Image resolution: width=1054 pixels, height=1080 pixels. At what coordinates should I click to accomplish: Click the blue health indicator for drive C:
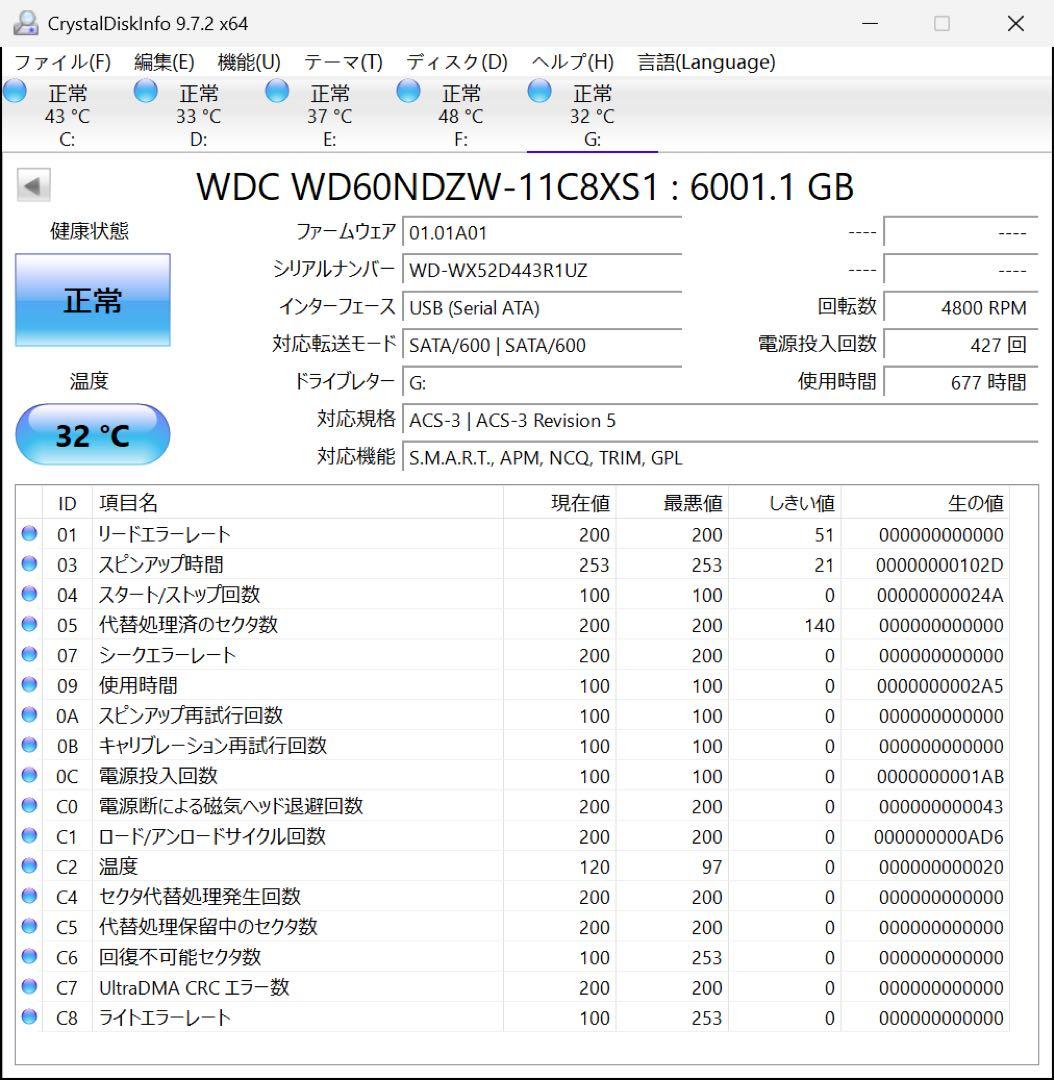(15, 91)
